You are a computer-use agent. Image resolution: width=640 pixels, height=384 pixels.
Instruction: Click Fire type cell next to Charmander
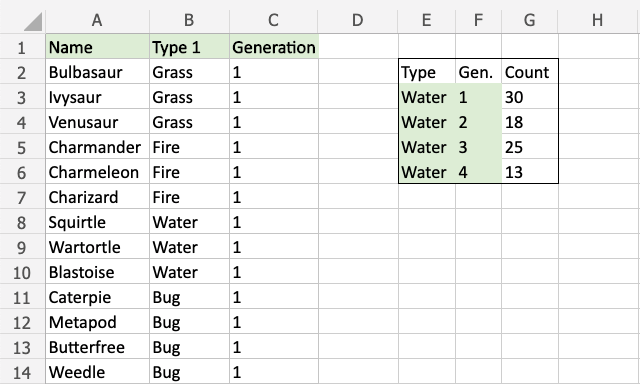189,147
